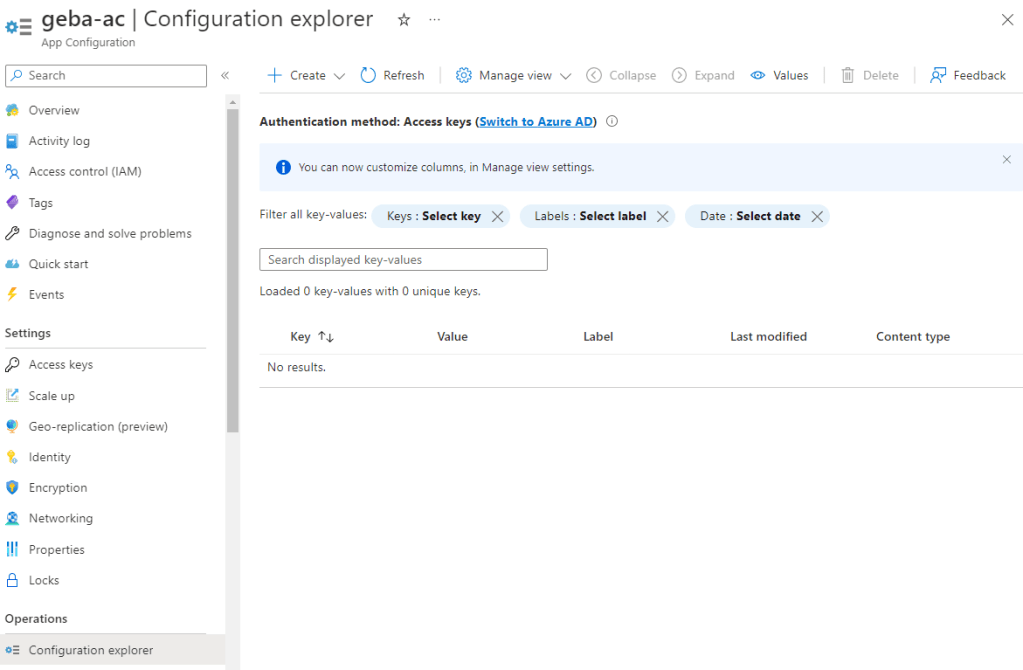Select Overview in the left menu
Viewport: 1023px width, 670px height.
[x=53, y=110]
